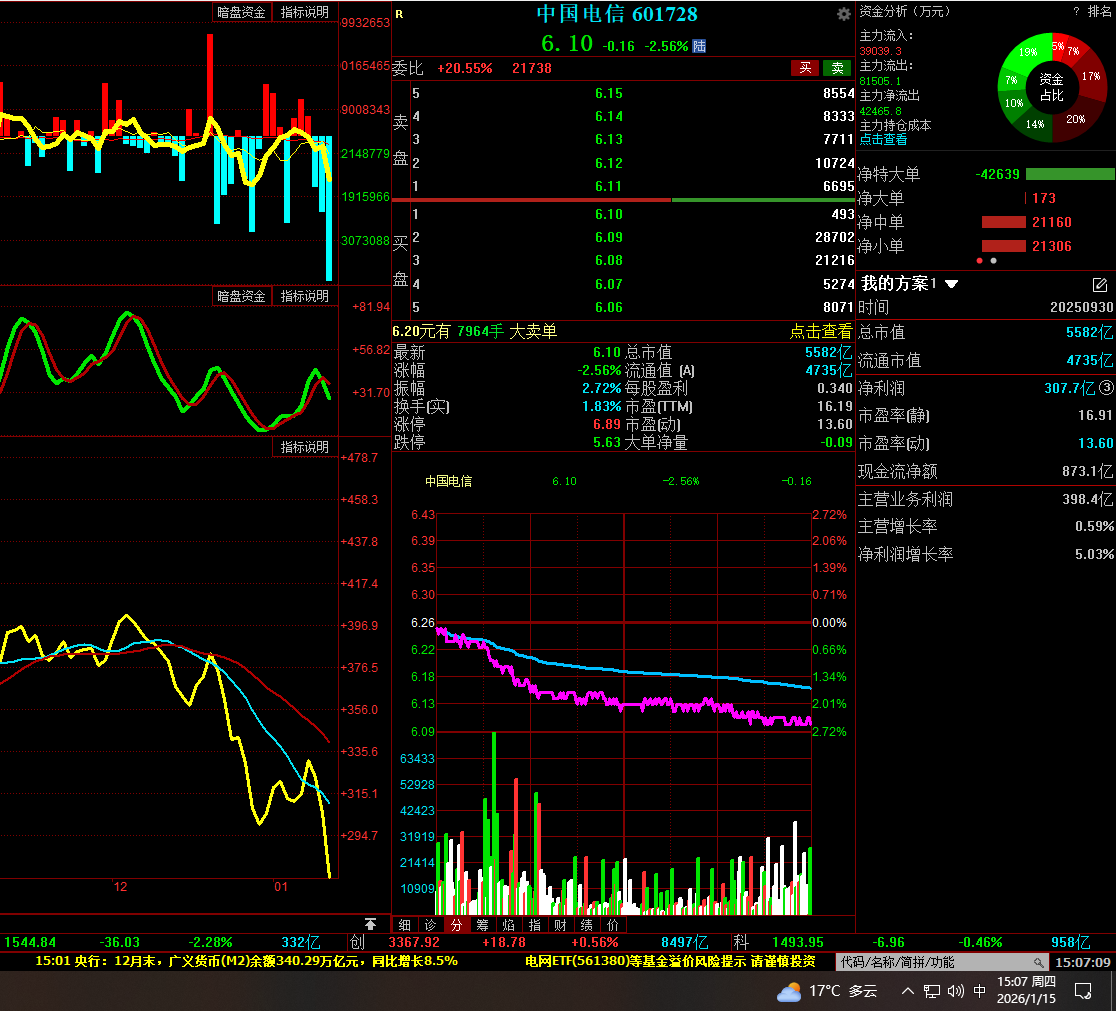This screenshot has height=1011, width=1116.
Task: Click the magnifier icon in search box
Action: point(1039,963)
